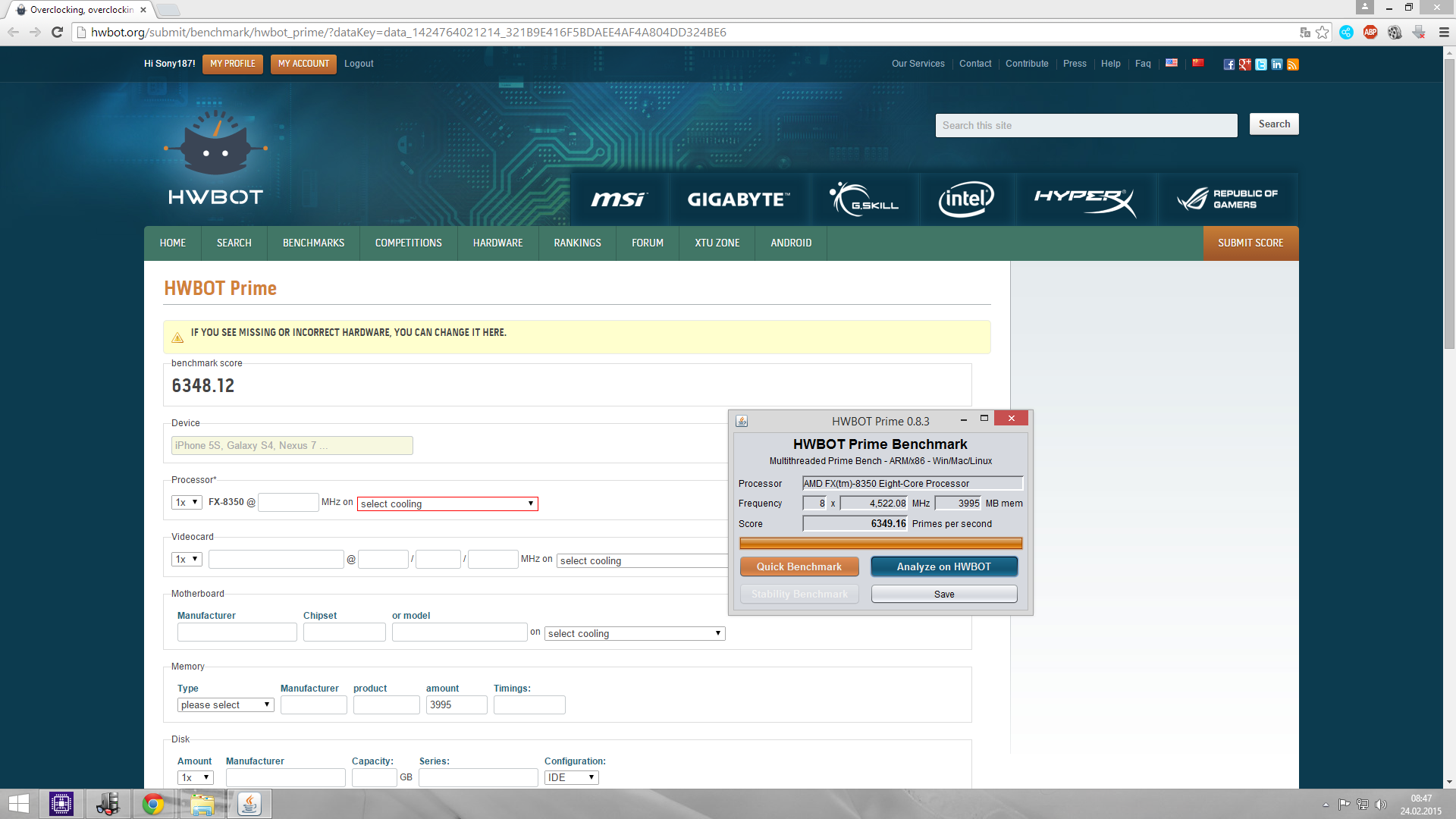Open the orange RSS feed icon

pyautogui.click(x=1293, y=64)
